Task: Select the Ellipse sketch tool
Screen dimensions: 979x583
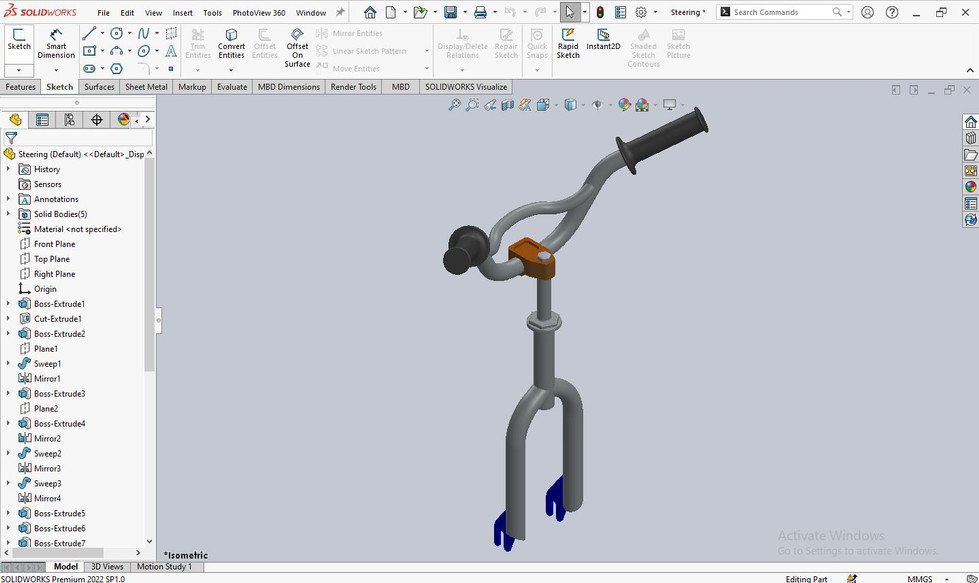Action: point(144,51)
